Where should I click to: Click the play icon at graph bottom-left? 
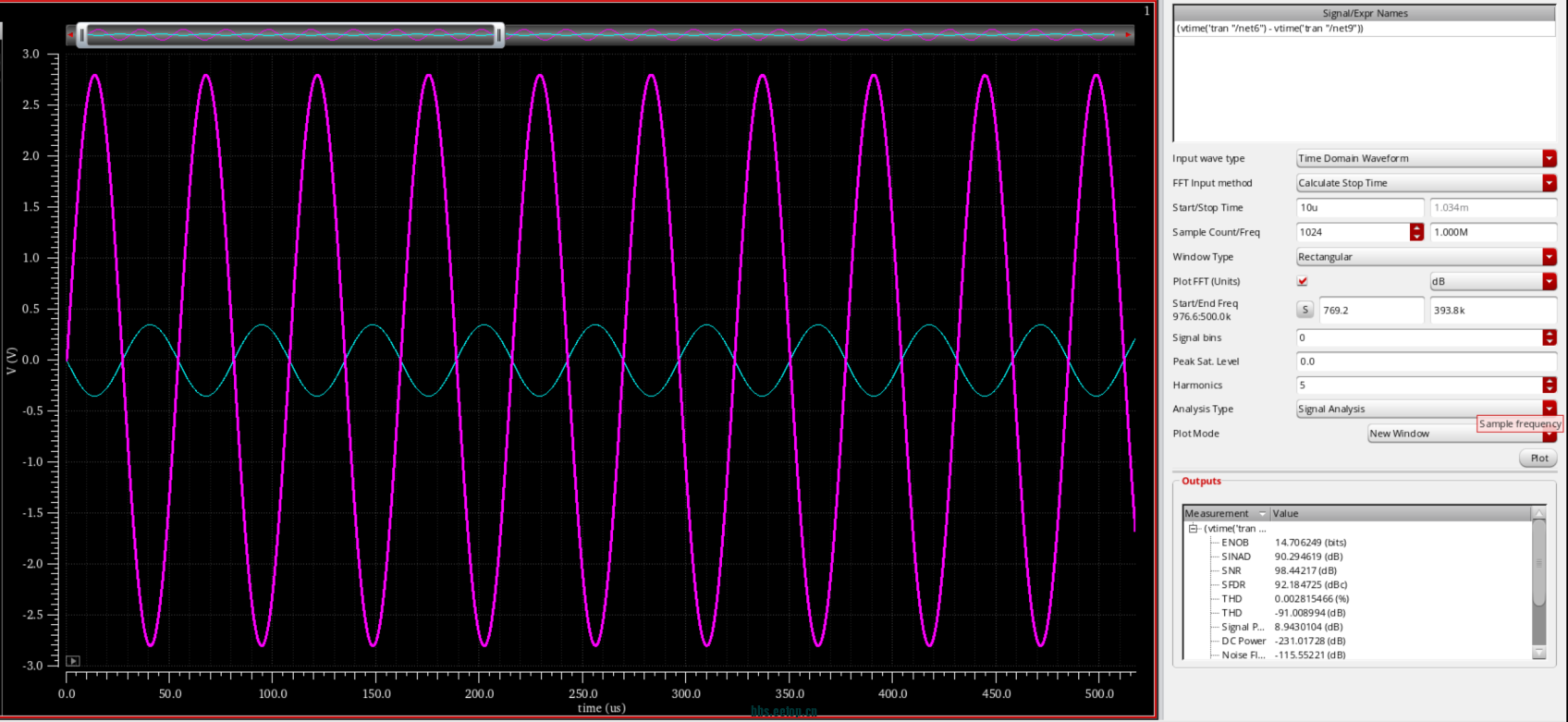point(73,661)
